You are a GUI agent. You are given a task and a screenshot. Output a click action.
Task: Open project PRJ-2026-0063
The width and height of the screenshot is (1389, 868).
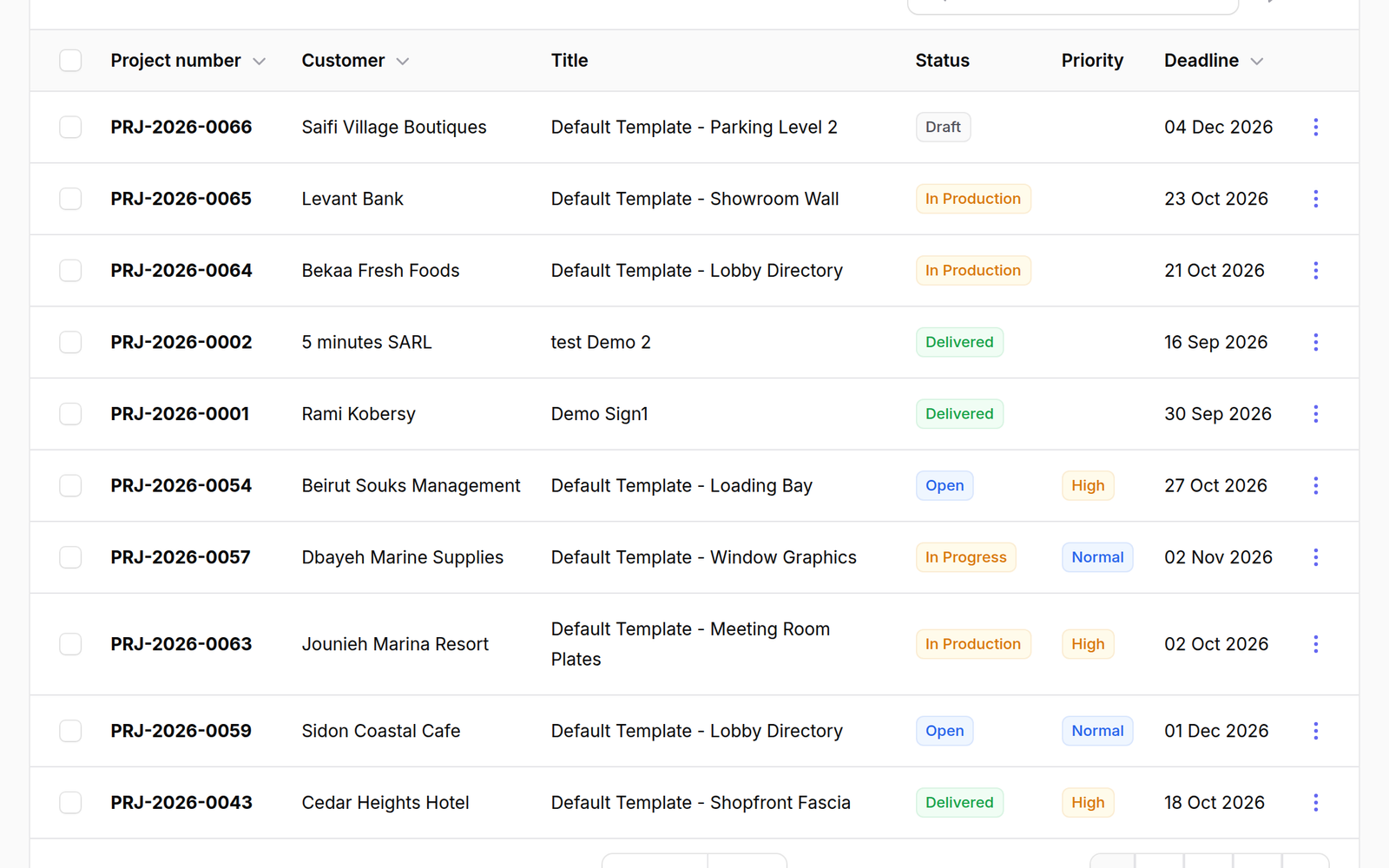[181, 644]
